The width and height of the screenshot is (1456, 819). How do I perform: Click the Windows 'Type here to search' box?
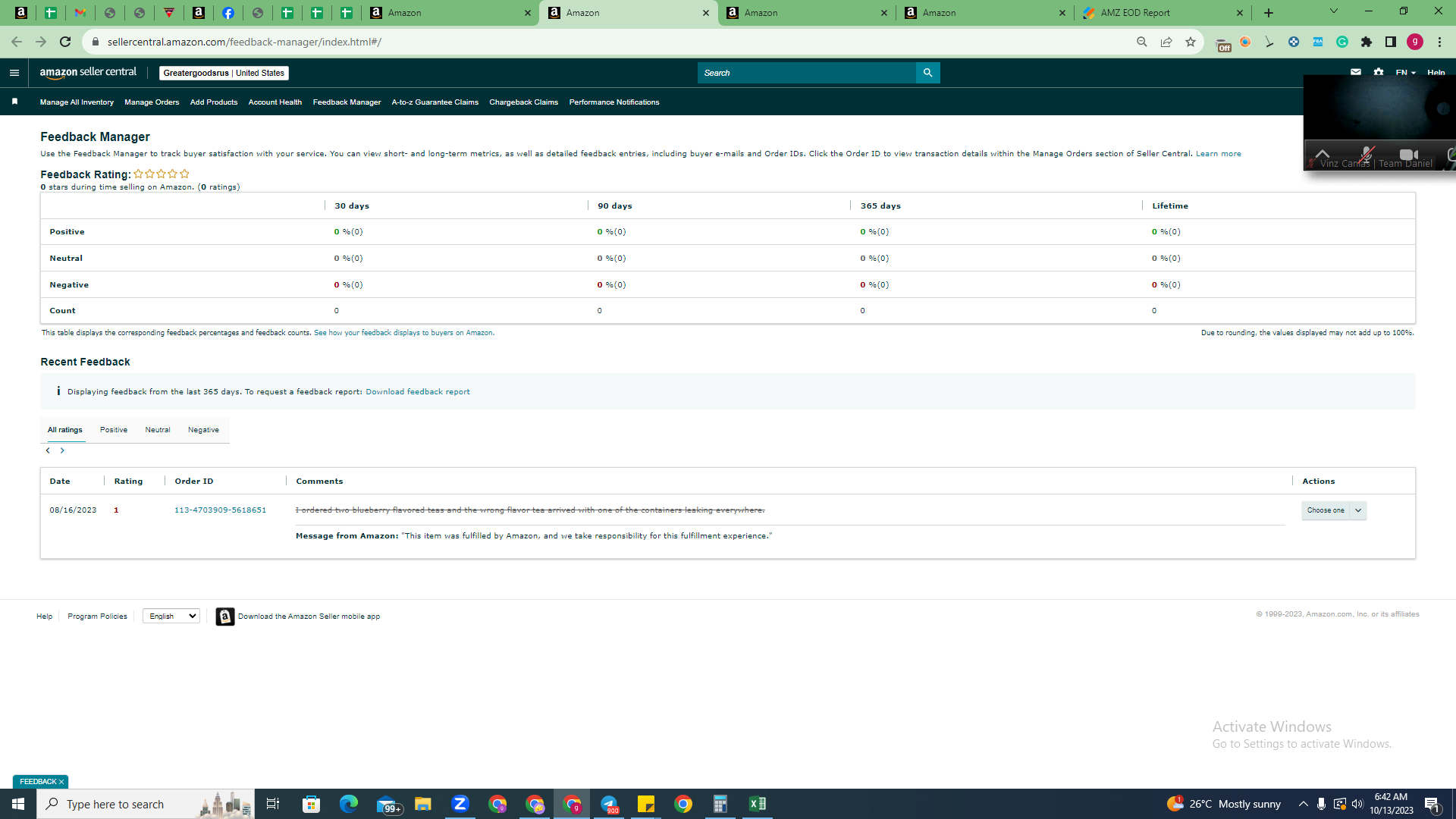click(x=146, y=804)
